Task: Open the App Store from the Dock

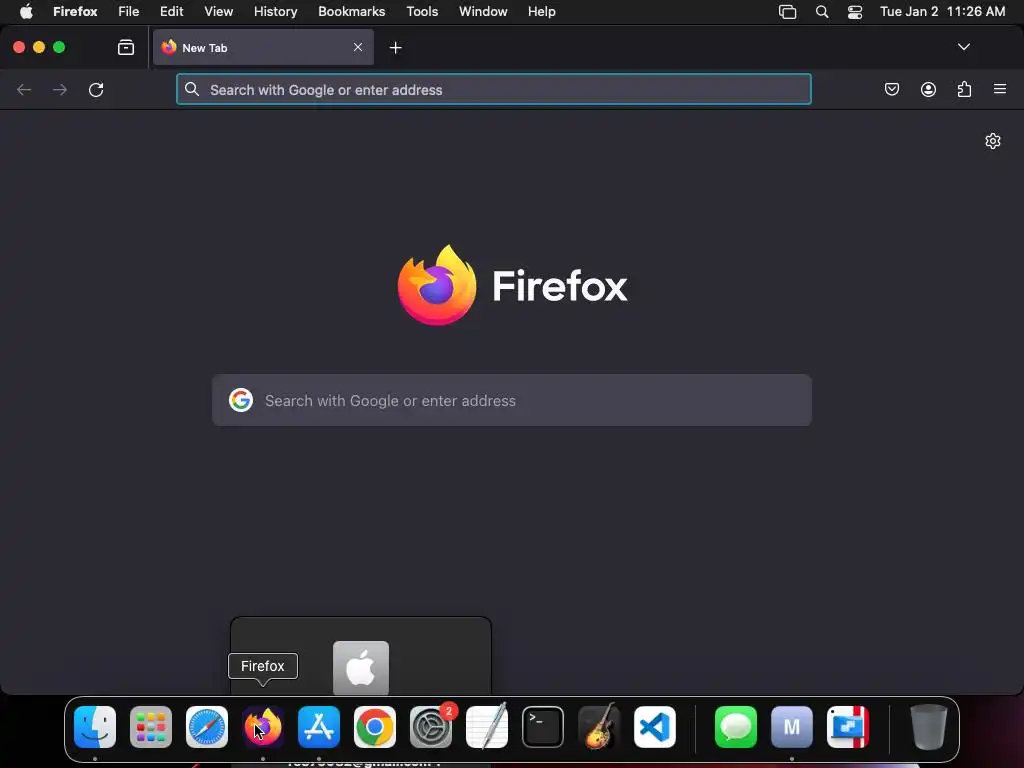Action: [319, 727]
